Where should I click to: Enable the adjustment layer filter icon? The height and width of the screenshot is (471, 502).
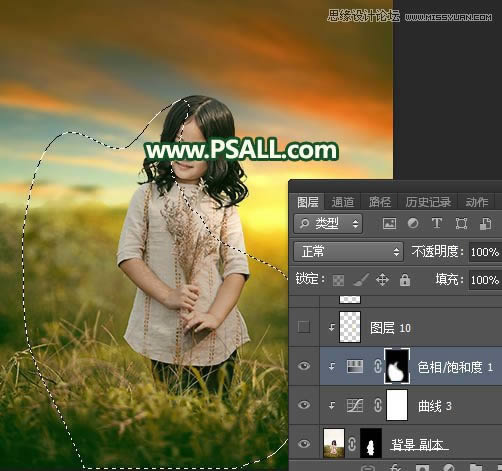coord(413,223)
